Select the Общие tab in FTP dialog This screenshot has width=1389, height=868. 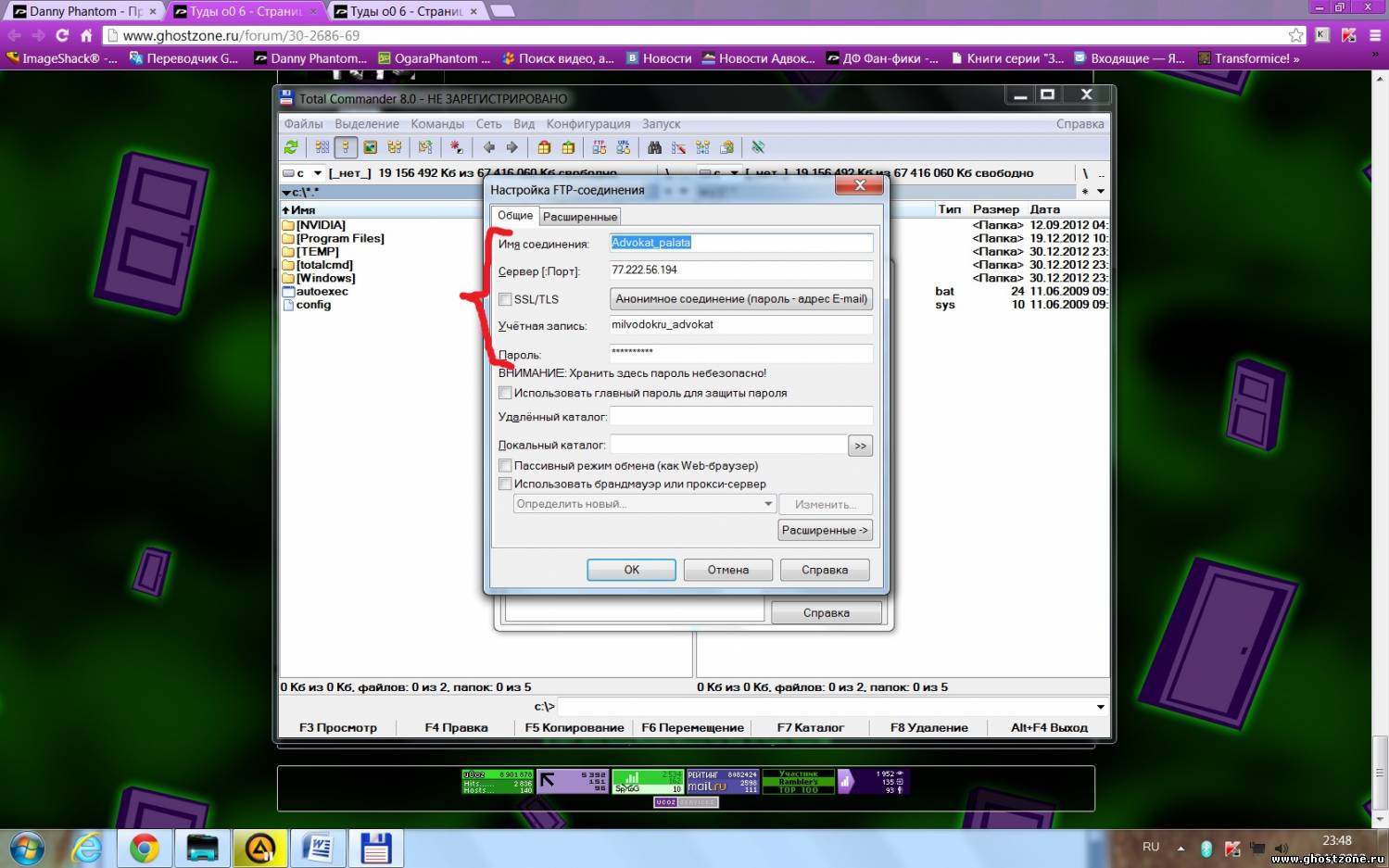point(515,215)
